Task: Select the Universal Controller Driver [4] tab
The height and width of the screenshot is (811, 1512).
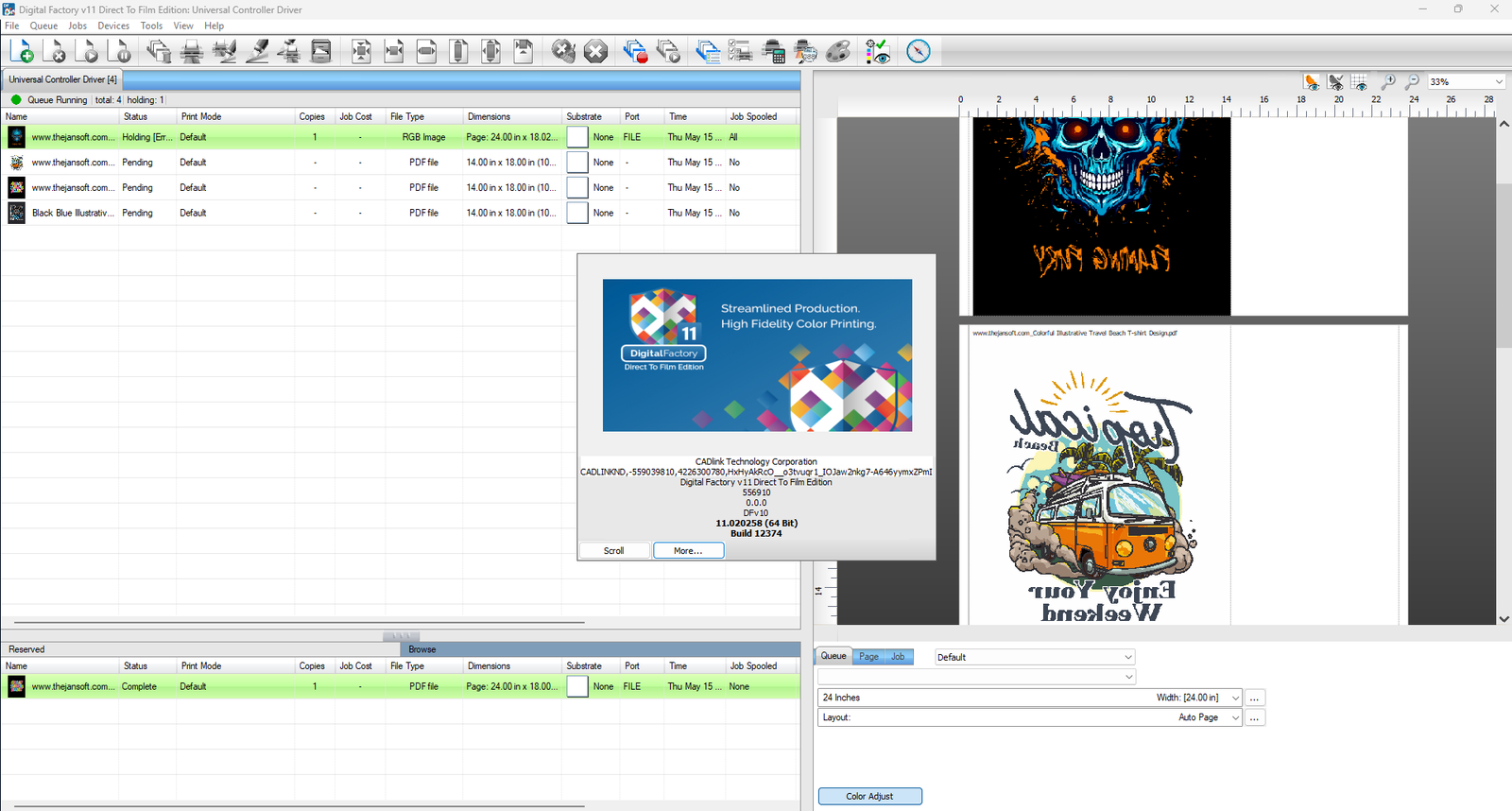Action: pos(62,79)
